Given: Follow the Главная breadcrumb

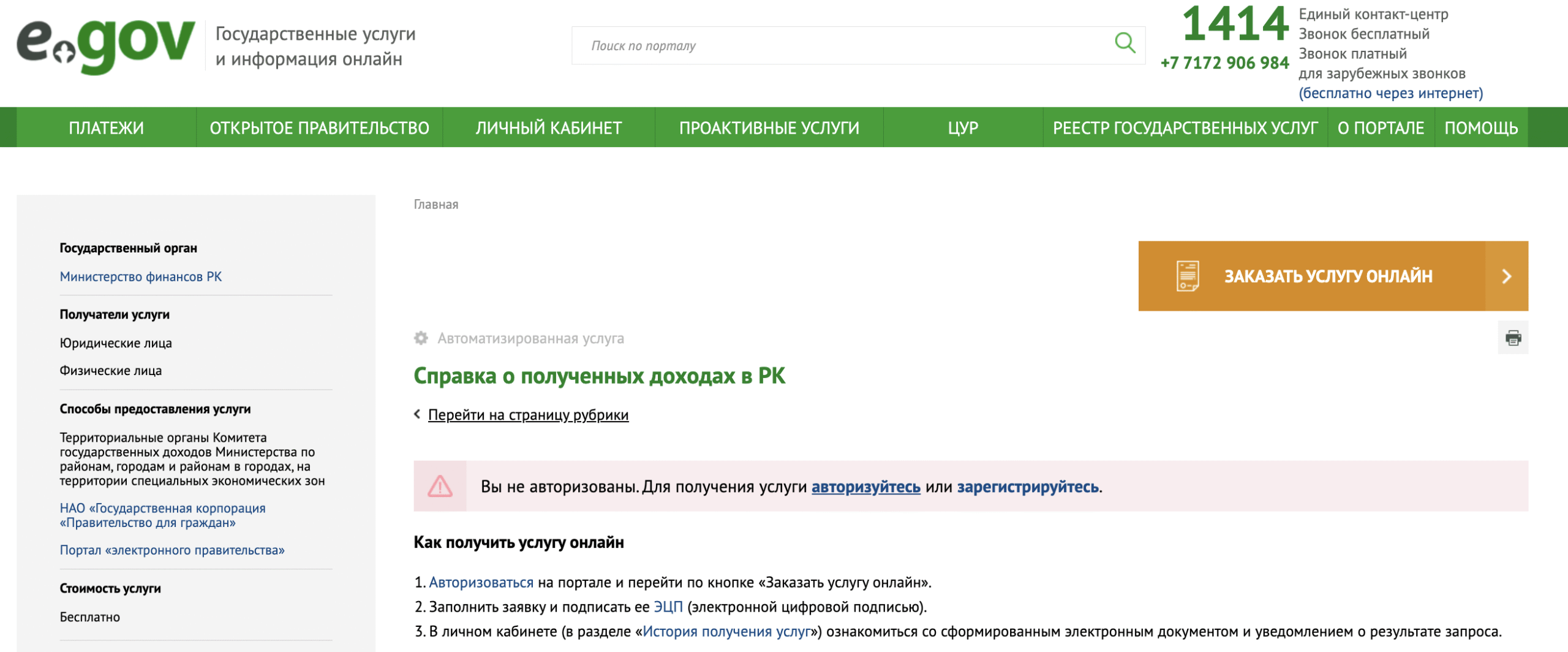Looking at the screenshot, I should pos(435,205).
